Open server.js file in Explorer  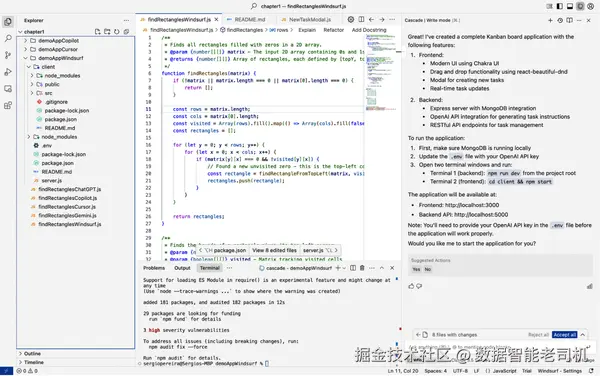pos(52,181)
